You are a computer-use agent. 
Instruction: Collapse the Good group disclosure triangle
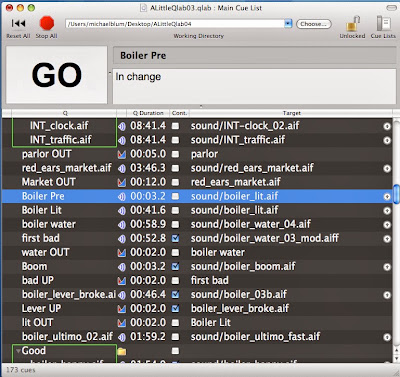(18, 350)
